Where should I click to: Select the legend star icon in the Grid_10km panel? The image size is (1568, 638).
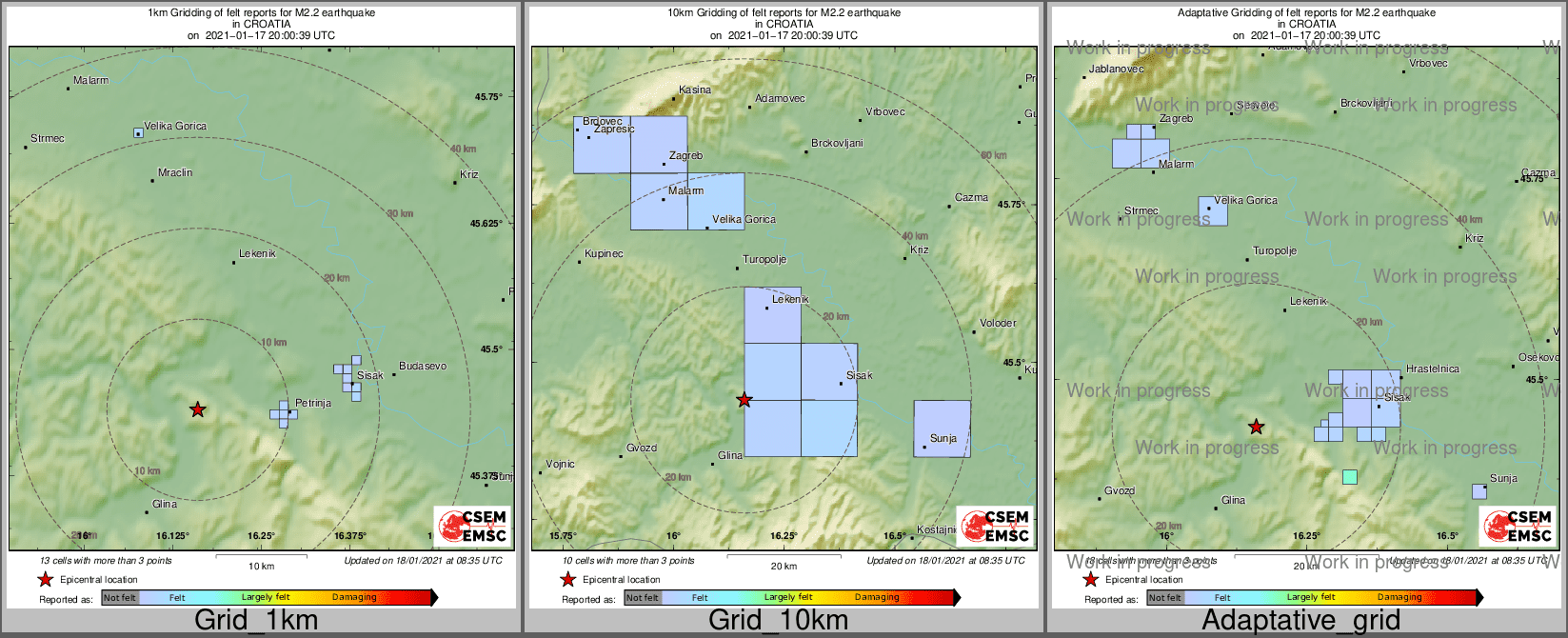pyautogui.click(x=568, y=579)
